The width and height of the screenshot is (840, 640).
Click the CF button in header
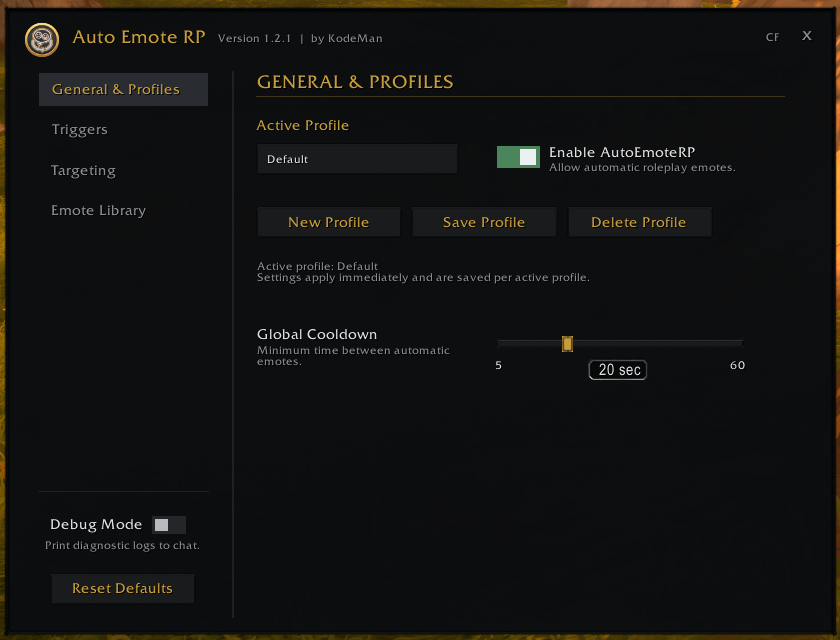(772, 37)
